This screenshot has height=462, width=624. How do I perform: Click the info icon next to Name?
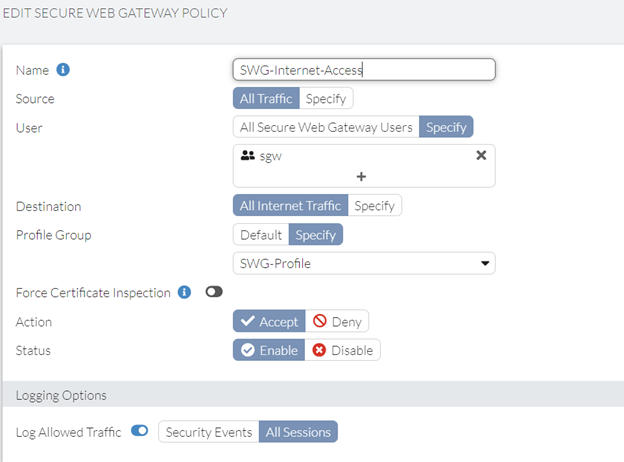pyautogui.click(x=63, y=70)
